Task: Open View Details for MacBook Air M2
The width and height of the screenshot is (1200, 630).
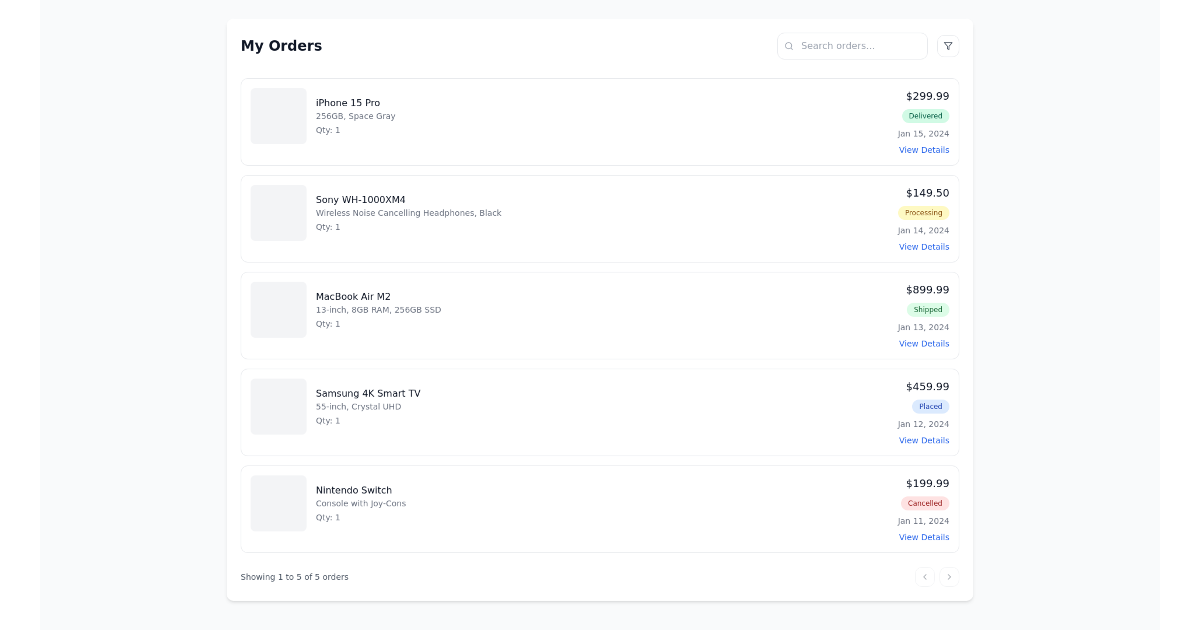Action: pyautogui.click(x=924, y=343)
